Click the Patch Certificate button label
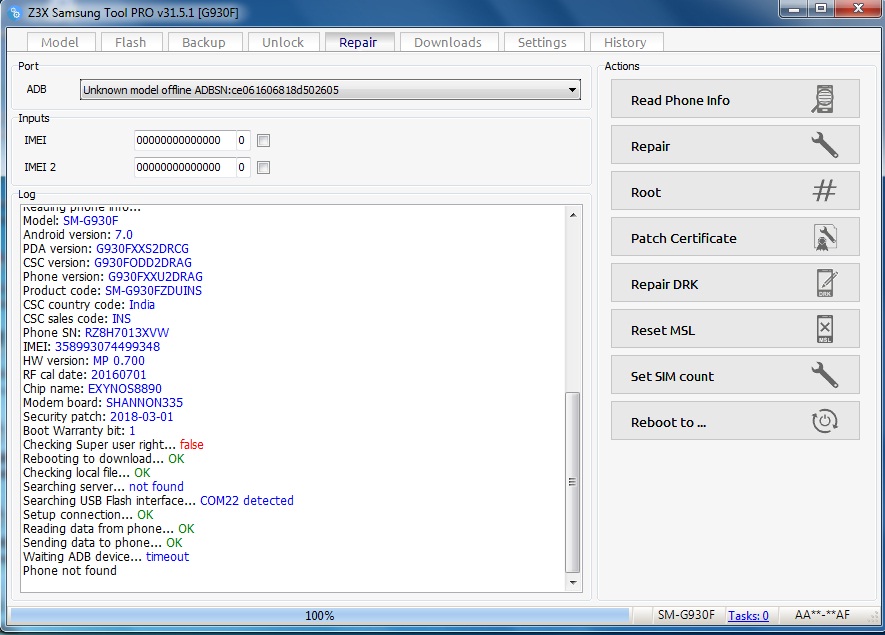 [684, 238]
